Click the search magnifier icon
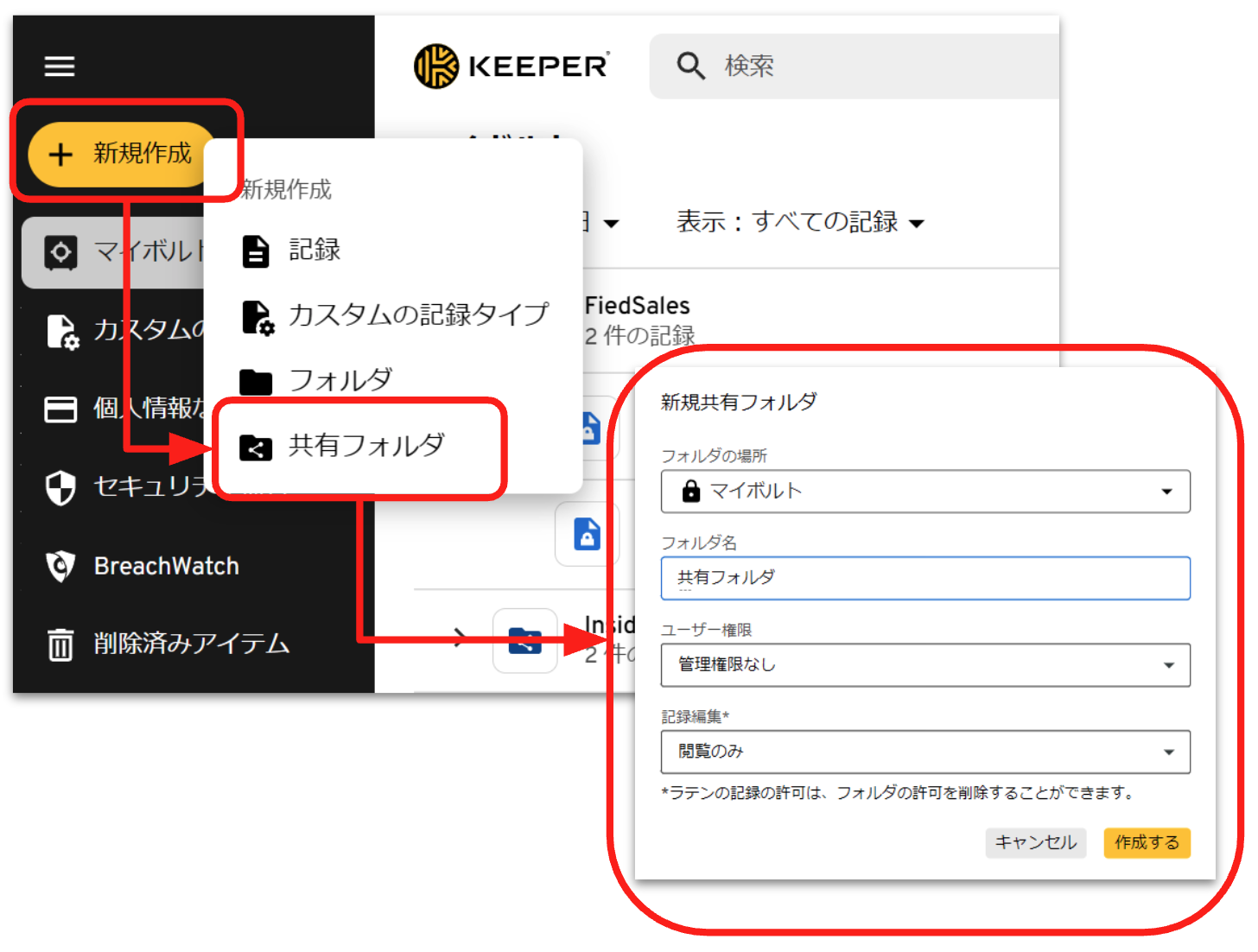The image size is (1258, 952). (690, 66)
